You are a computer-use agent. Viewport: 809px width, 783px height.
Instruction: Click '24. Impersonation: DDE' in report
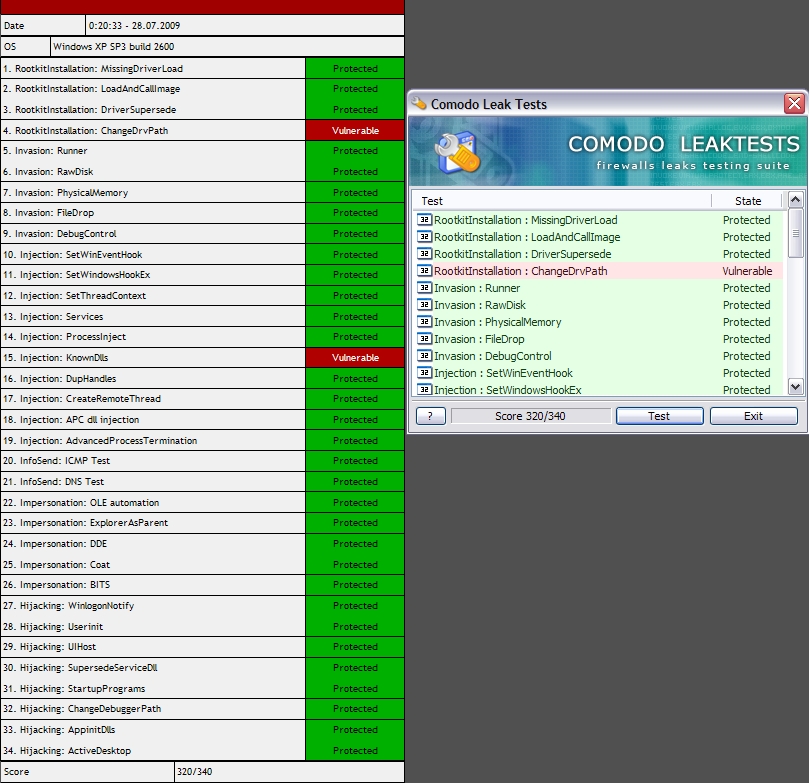(55, 544)
